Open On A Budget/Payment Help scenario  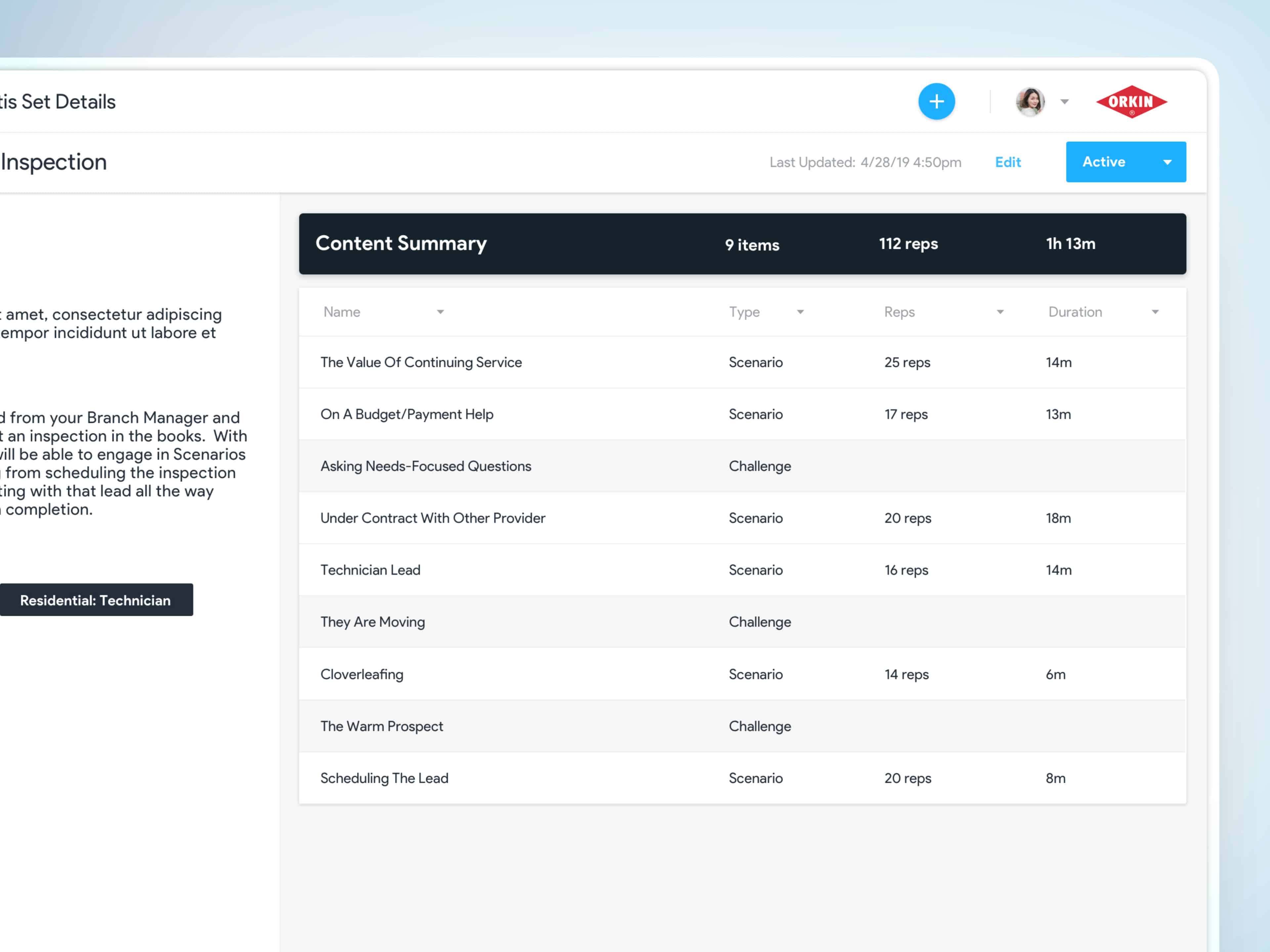(406, 414)
